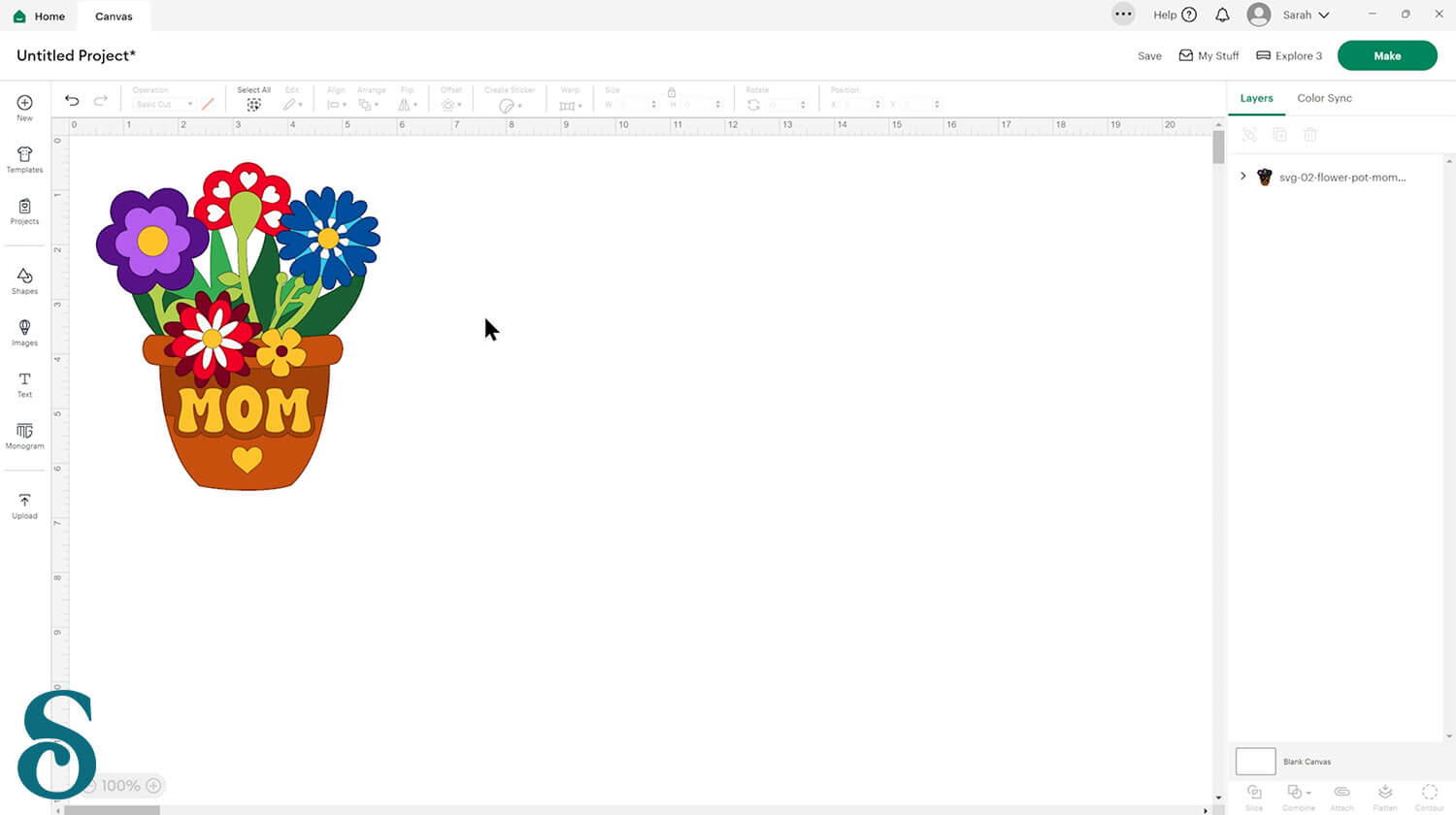
Task: Switch to the Home tab
Action: point(40,16)
